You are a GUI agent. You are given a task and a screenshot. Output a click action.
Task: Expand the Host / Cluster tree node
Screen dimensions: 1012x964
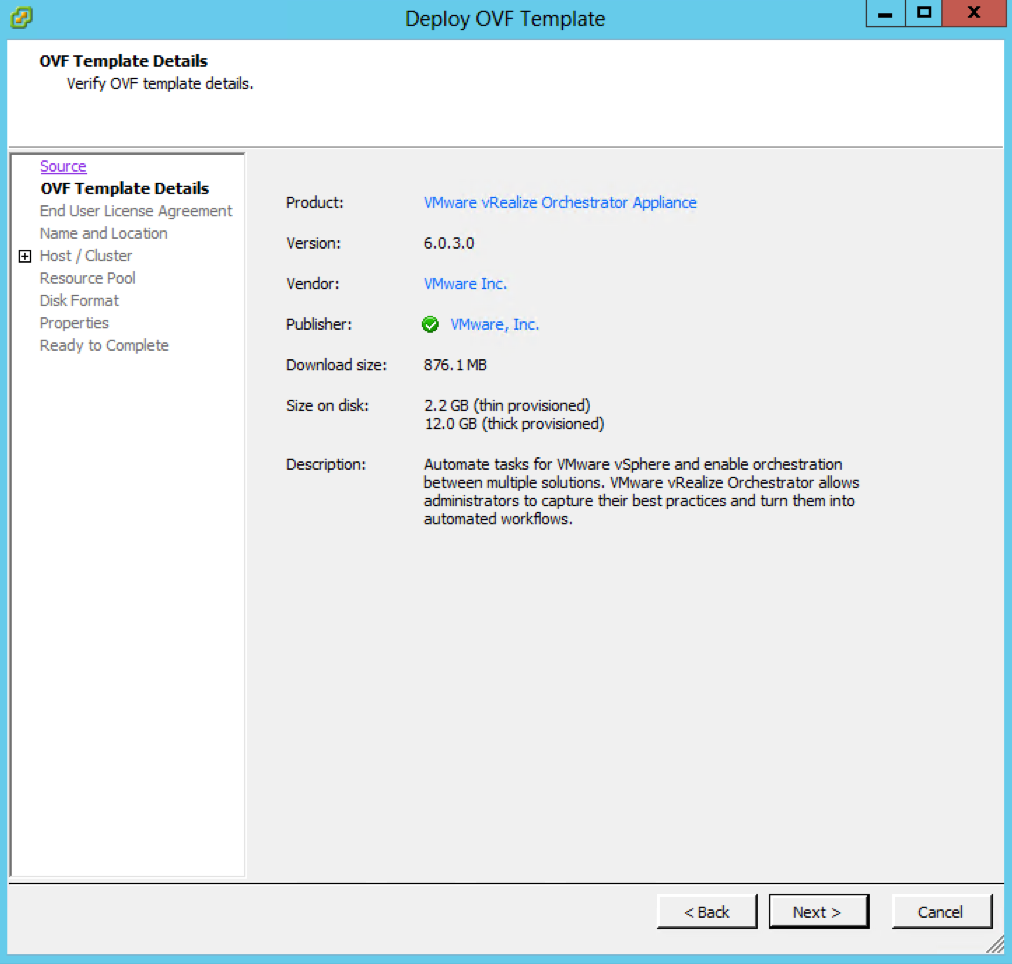[x=25, y=256]
